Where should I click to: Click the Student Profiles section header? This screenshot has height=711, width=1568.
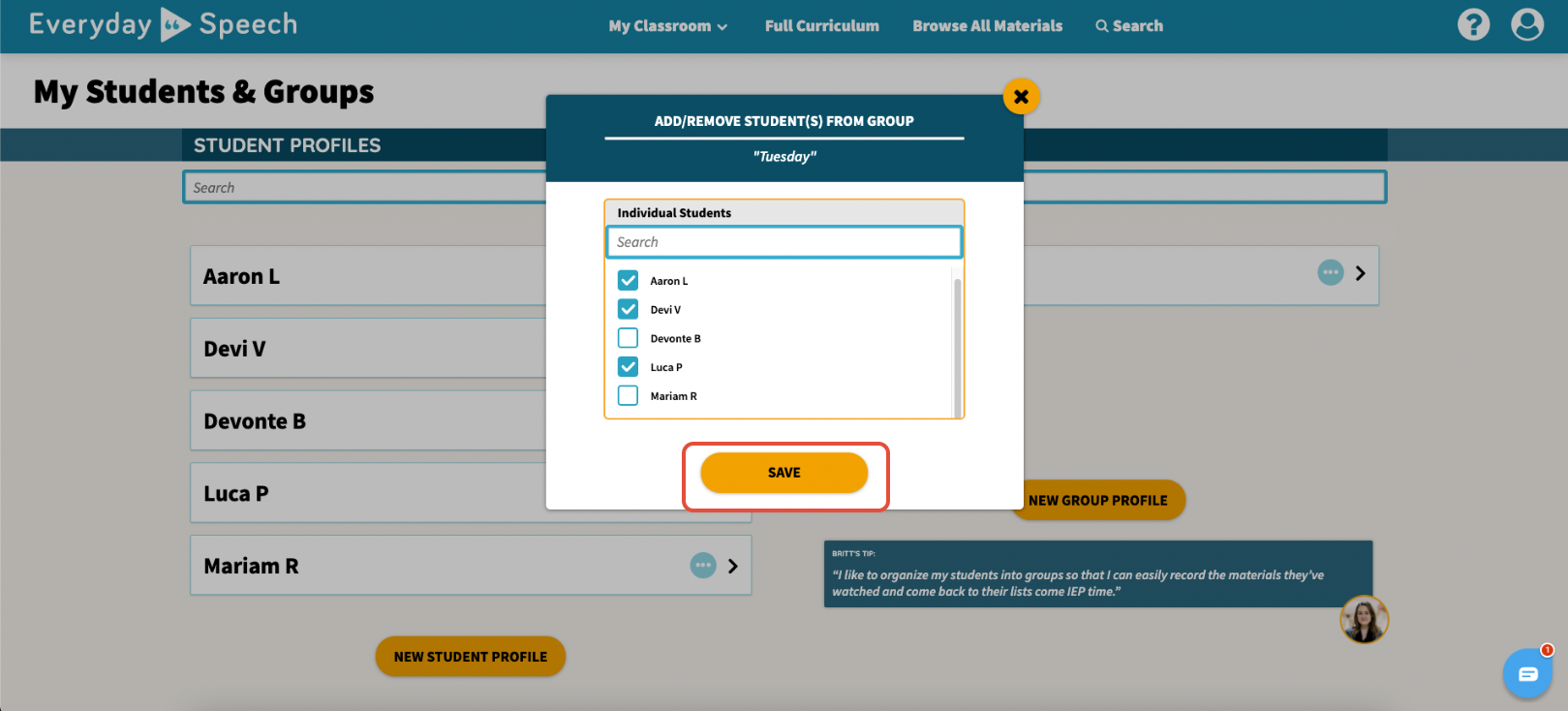click(287, 145)
